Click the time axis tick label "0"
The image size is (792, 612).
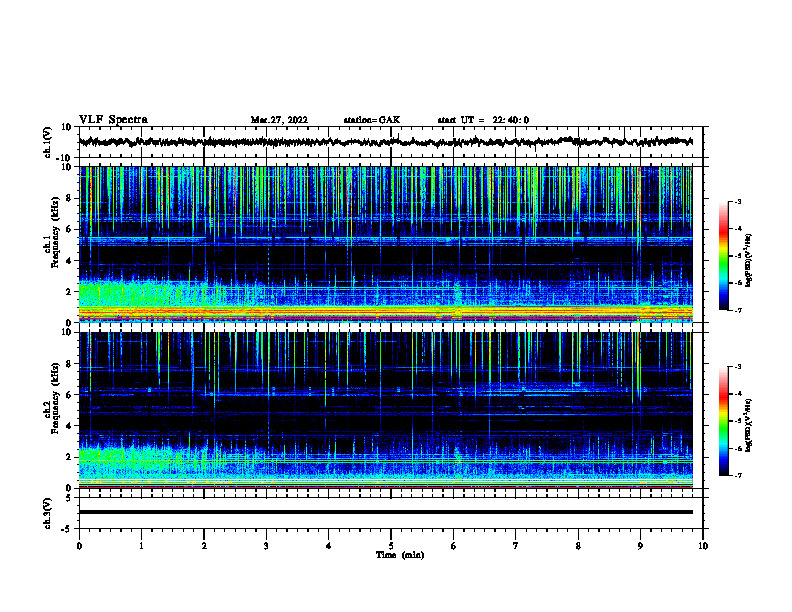click(x=79, y=546)
